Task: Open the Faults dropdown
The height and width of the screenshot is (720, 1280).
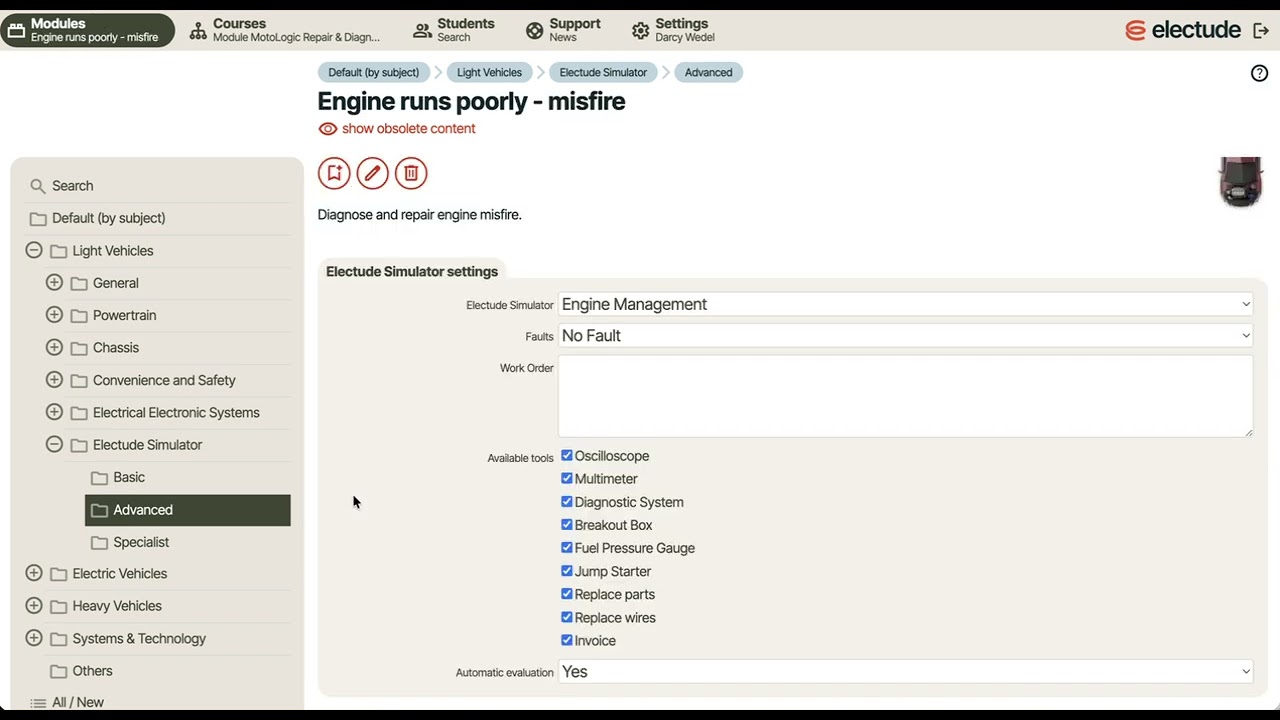Action: pyautogui.click(x=905, y=336)
